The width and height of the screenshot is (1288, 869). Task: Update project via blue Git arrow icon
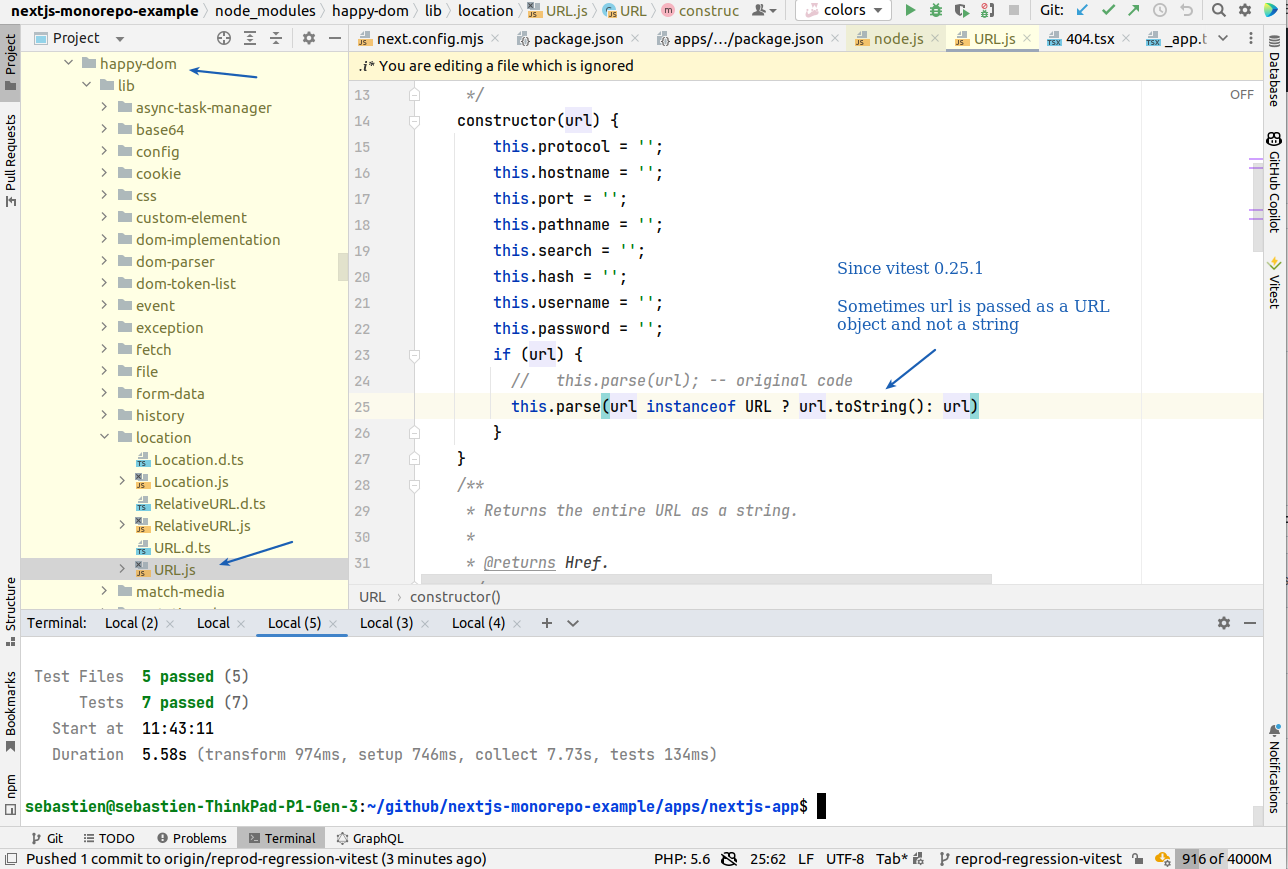[x=1082, y=11]
